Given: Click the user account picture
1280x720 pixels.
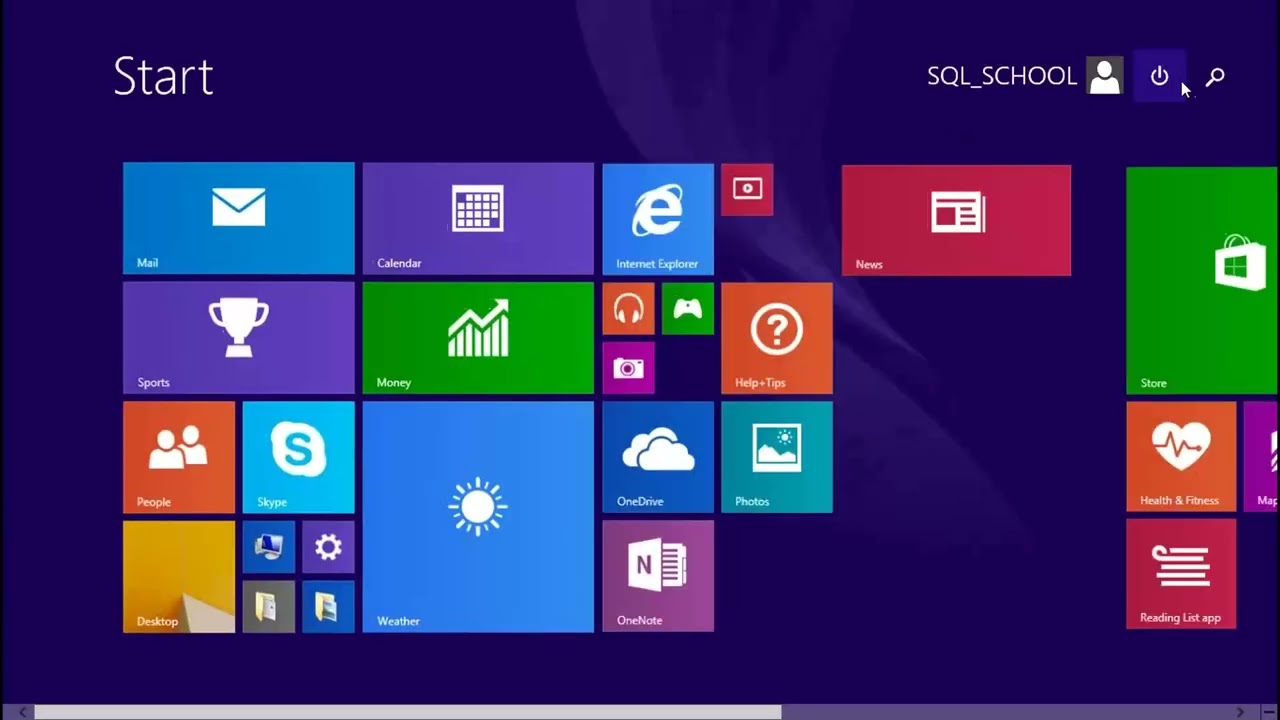Looking at the screenshot, I should coord(1105,76).
